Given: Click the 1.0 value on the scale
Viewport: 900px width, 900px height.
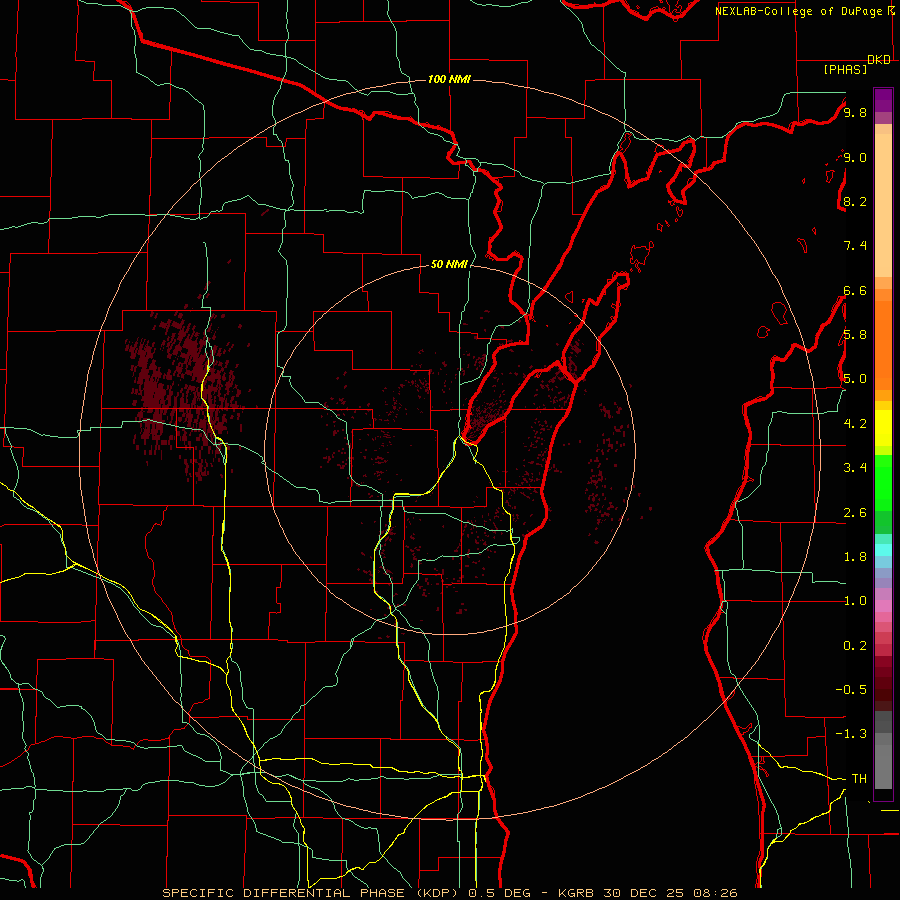Looking at the screenshot, I should (855, 601).
